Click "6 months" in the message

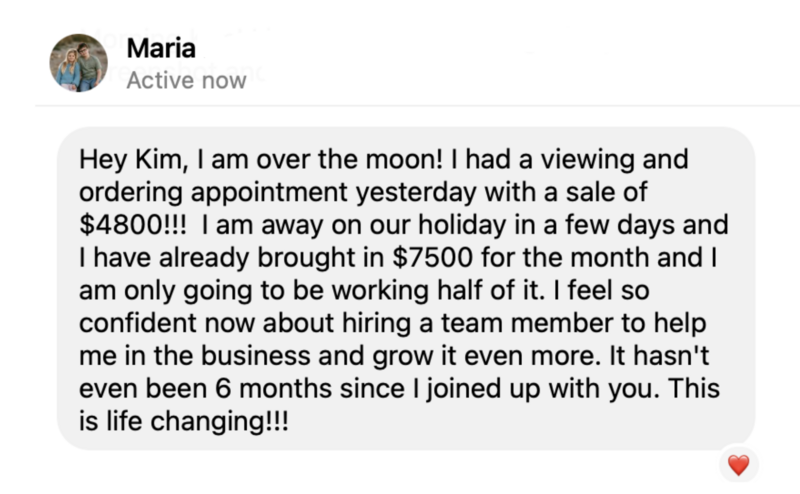point(273,388)
